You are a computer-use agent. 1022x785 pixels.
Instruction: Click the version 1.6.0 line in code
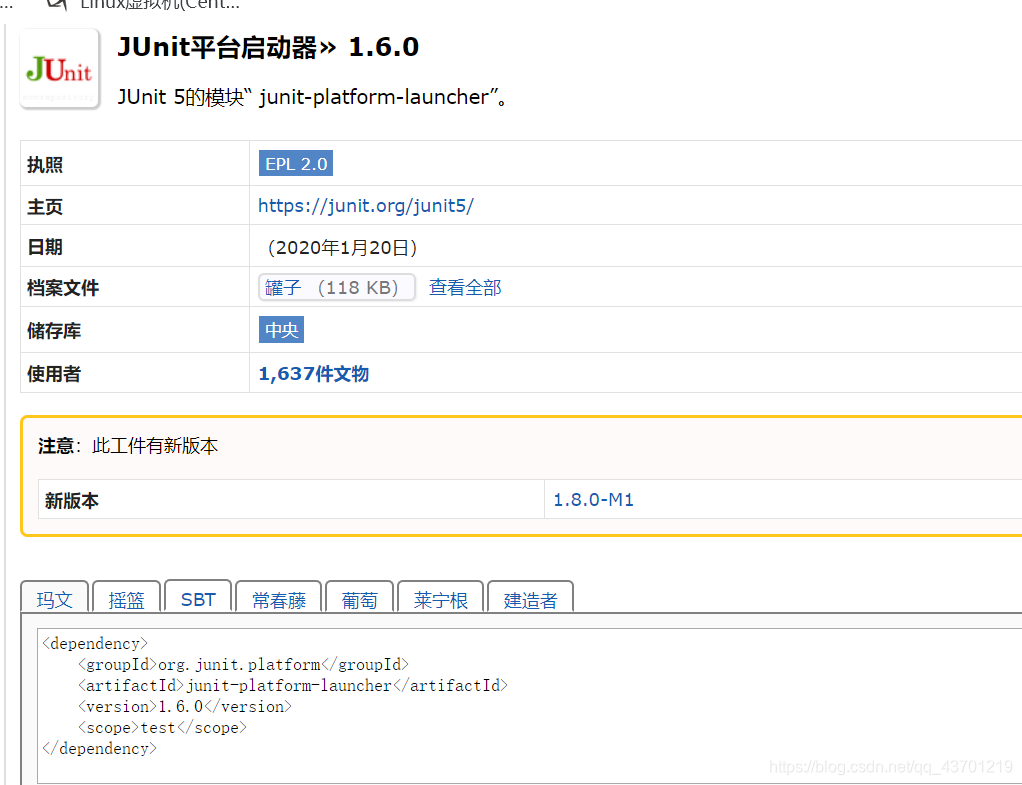tap(184, 706)
